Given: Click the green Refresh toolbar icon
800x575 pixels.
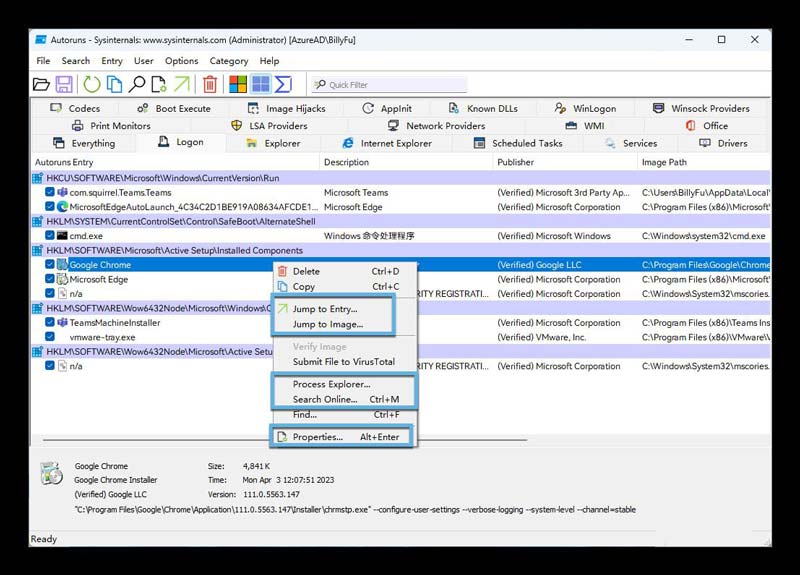Looking at the screenshot, I should 92,84.
